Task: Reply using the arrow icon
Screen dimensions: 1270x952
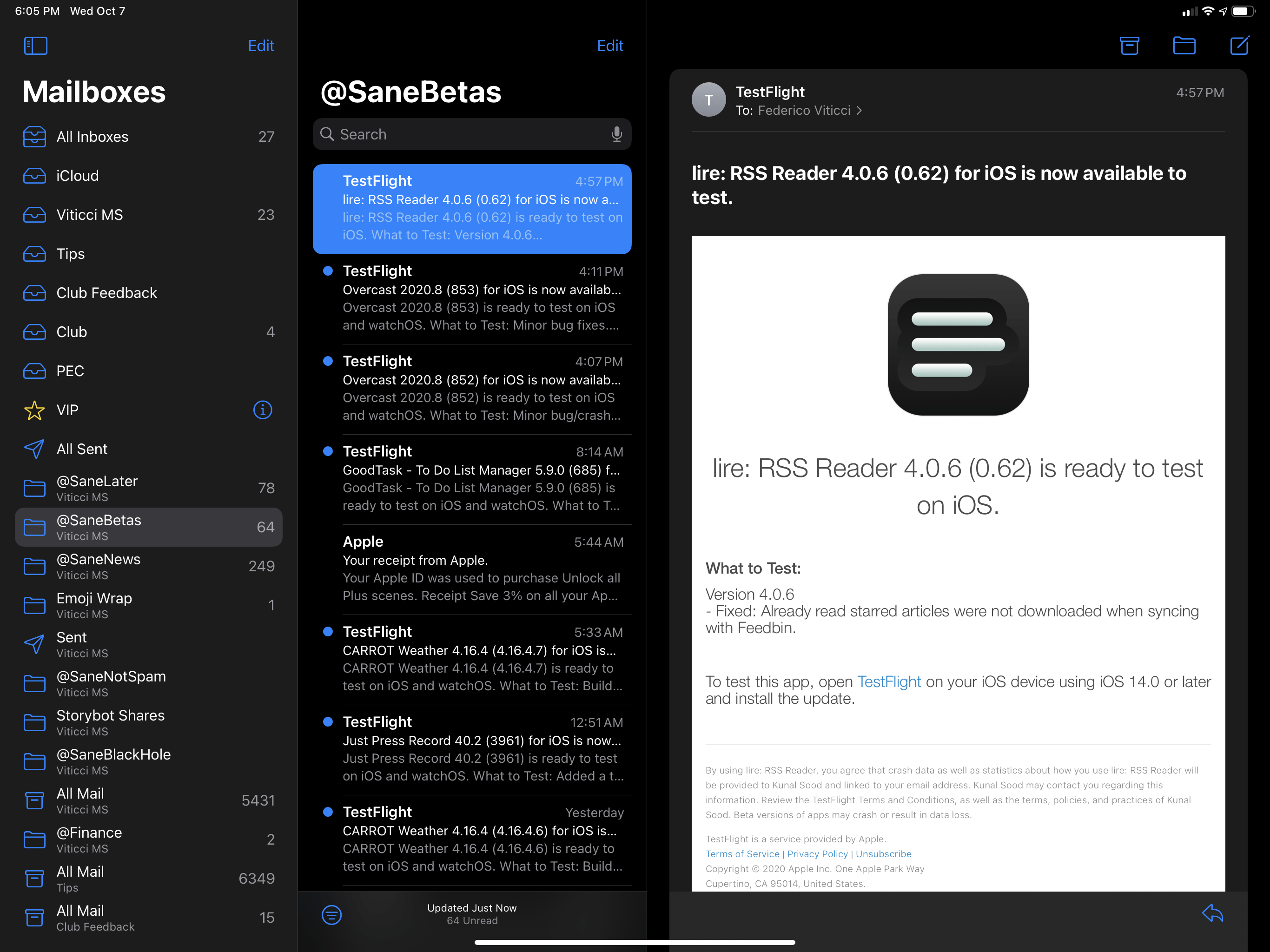Action: pyautogui.click(x=1212, y=913)
